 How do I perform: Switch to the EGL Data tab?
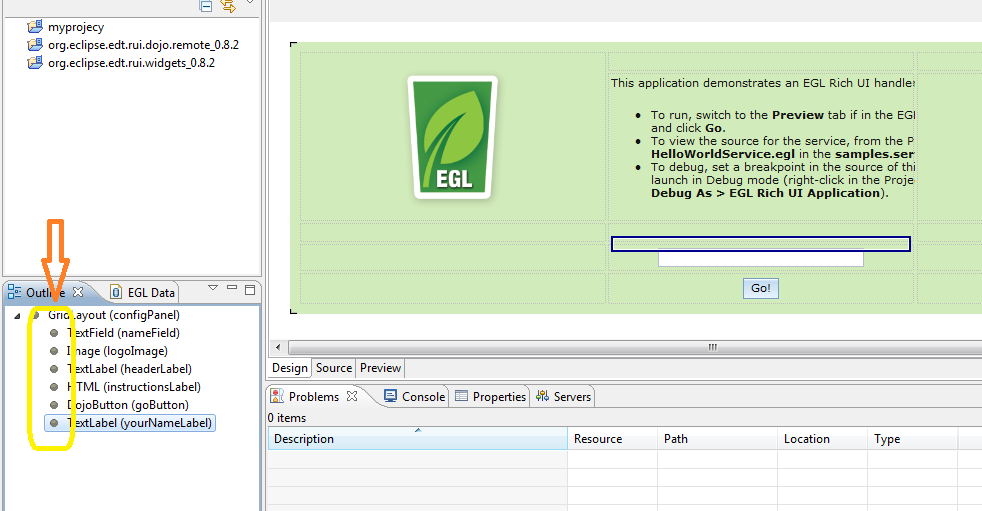[x=143, y=292]
